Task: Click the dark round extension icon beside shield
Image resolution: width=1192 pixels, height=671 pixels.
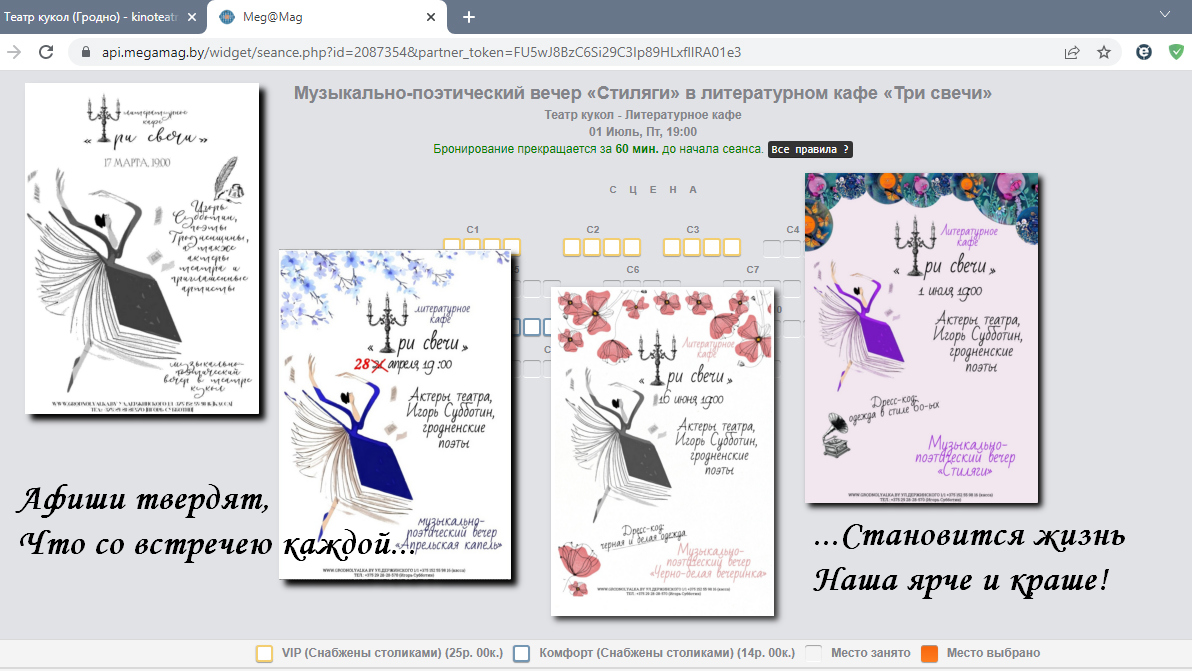Action: pos(1144,52)
